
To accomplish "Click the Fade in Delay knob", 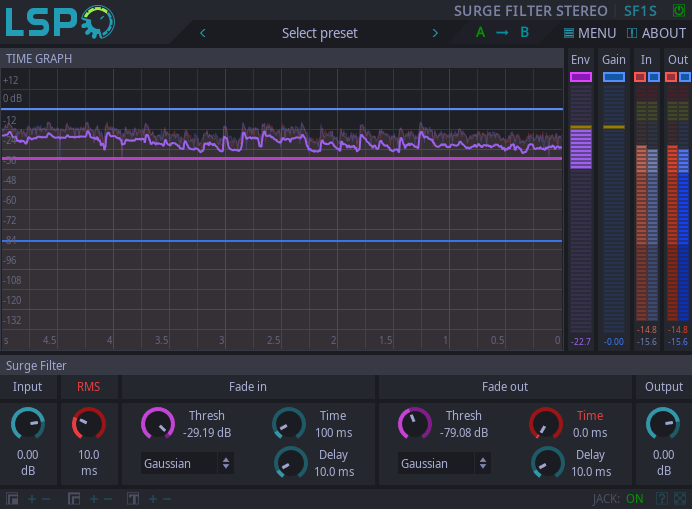I will pos(291,463).
